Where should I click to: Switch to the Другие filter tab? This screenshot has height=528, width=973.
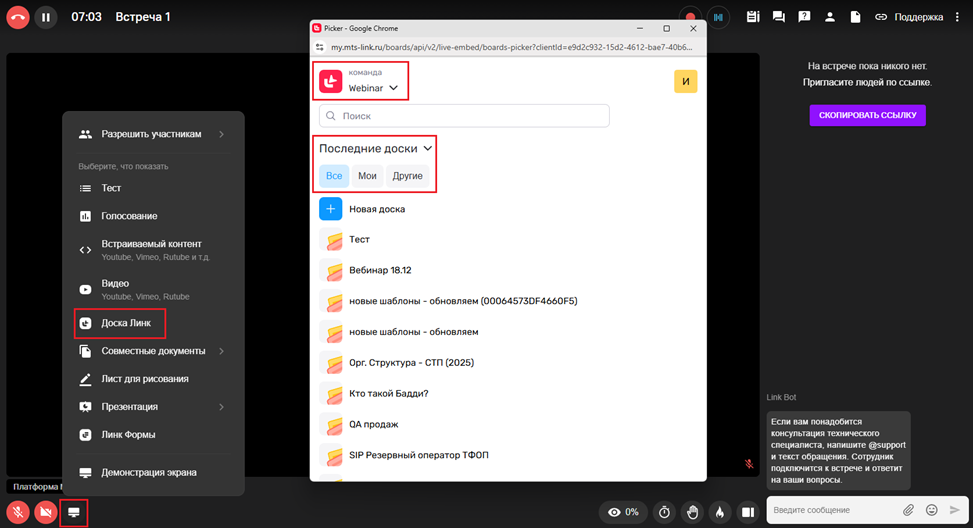click(407, 176)
